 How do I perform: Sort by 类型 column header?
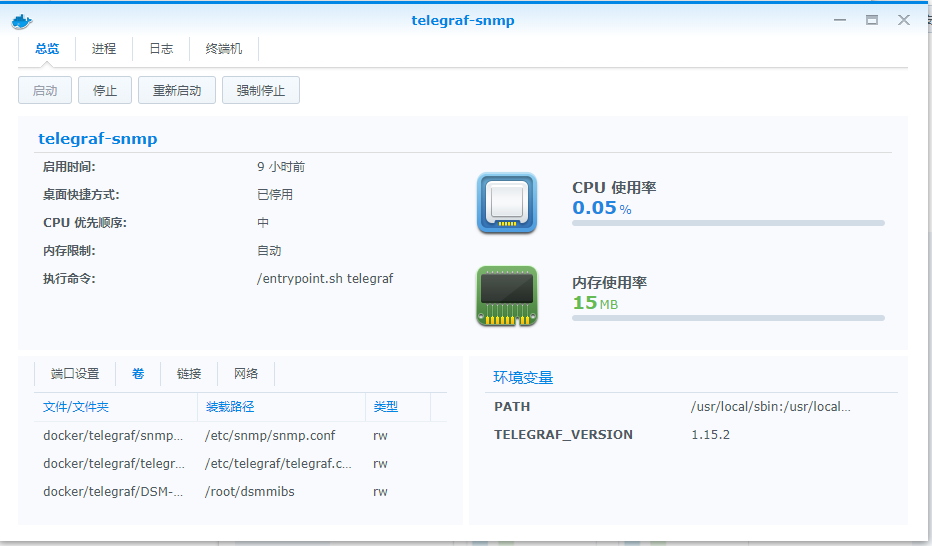pyautogui.click(x=398, y=407)
